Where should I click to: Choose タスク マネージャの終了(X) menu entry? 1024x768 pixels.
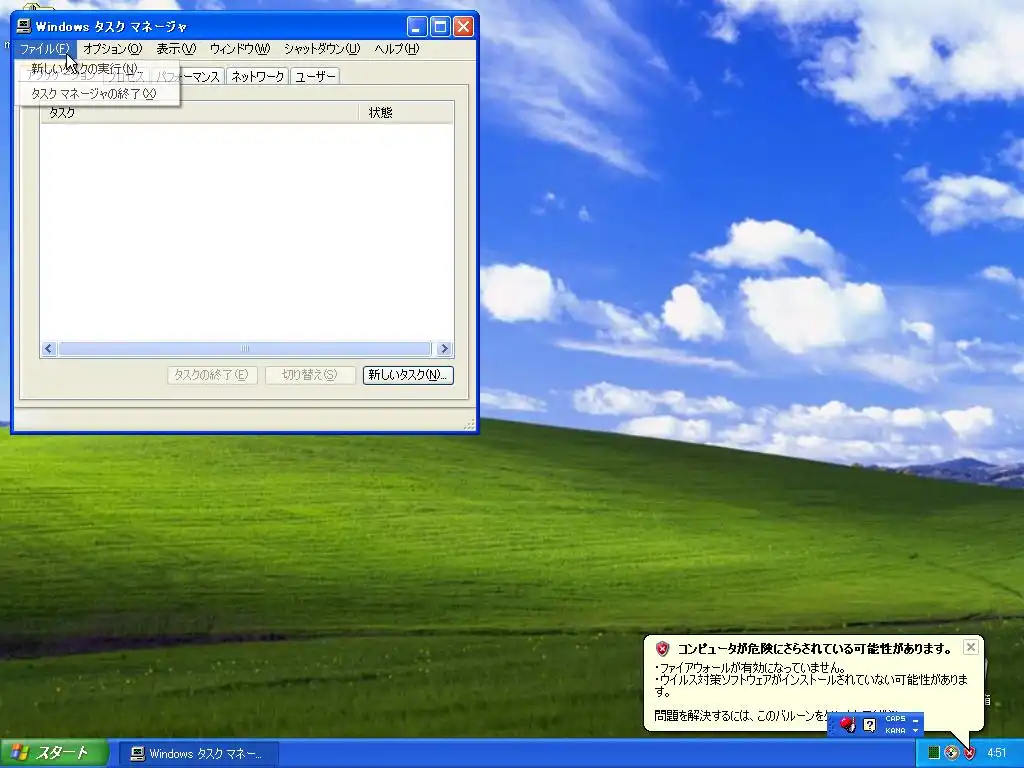tap(97, 93)
